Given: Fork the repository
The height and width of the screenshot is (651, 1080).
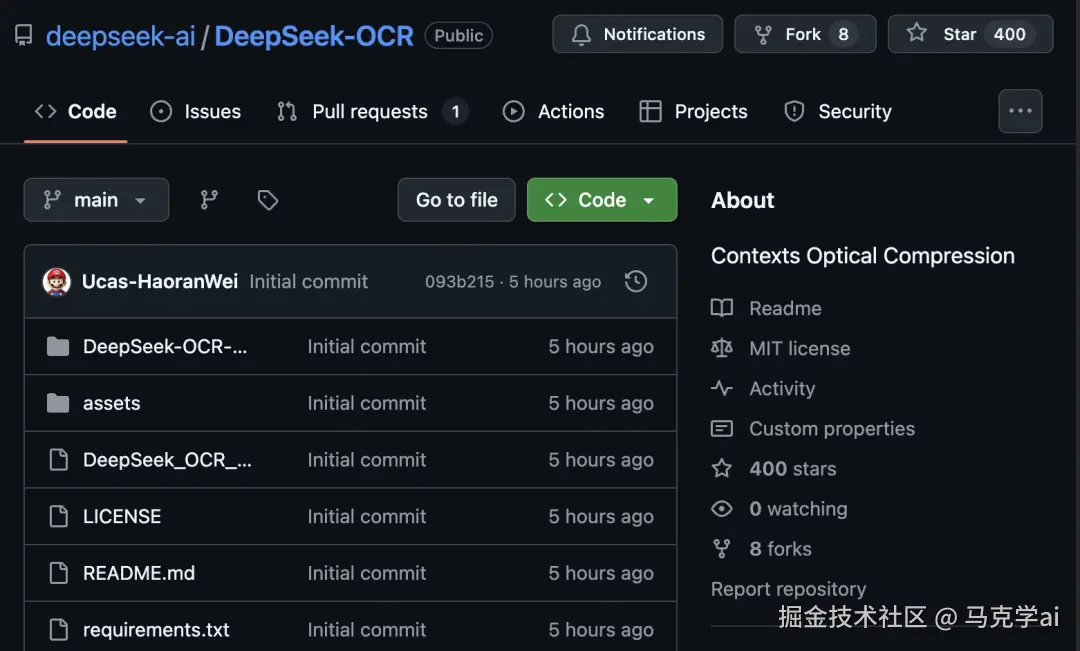Looking at the screenshot, I should point(804,34).
